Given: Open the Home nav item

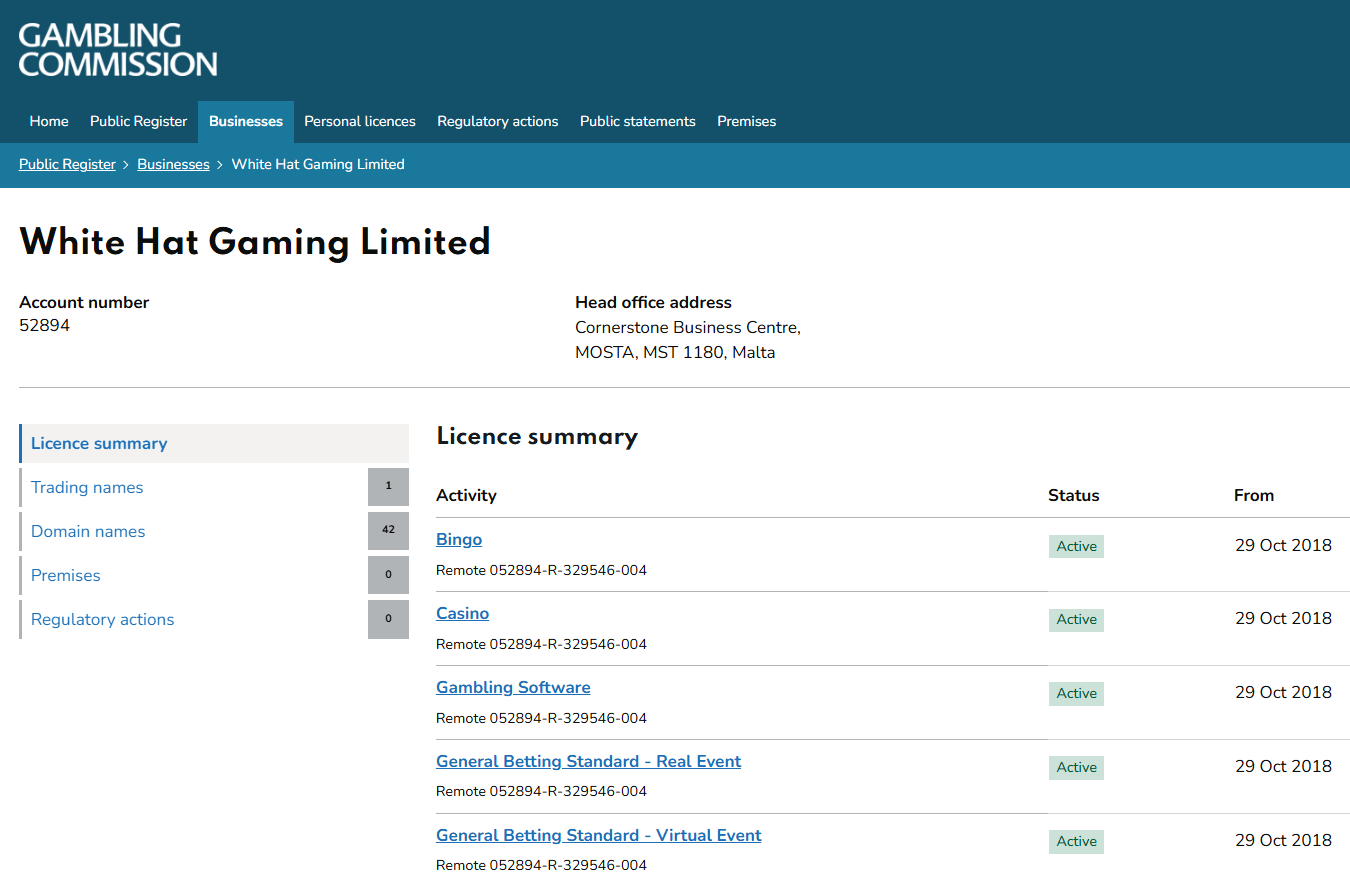Looking at the screenshot, I should point(49,121).
